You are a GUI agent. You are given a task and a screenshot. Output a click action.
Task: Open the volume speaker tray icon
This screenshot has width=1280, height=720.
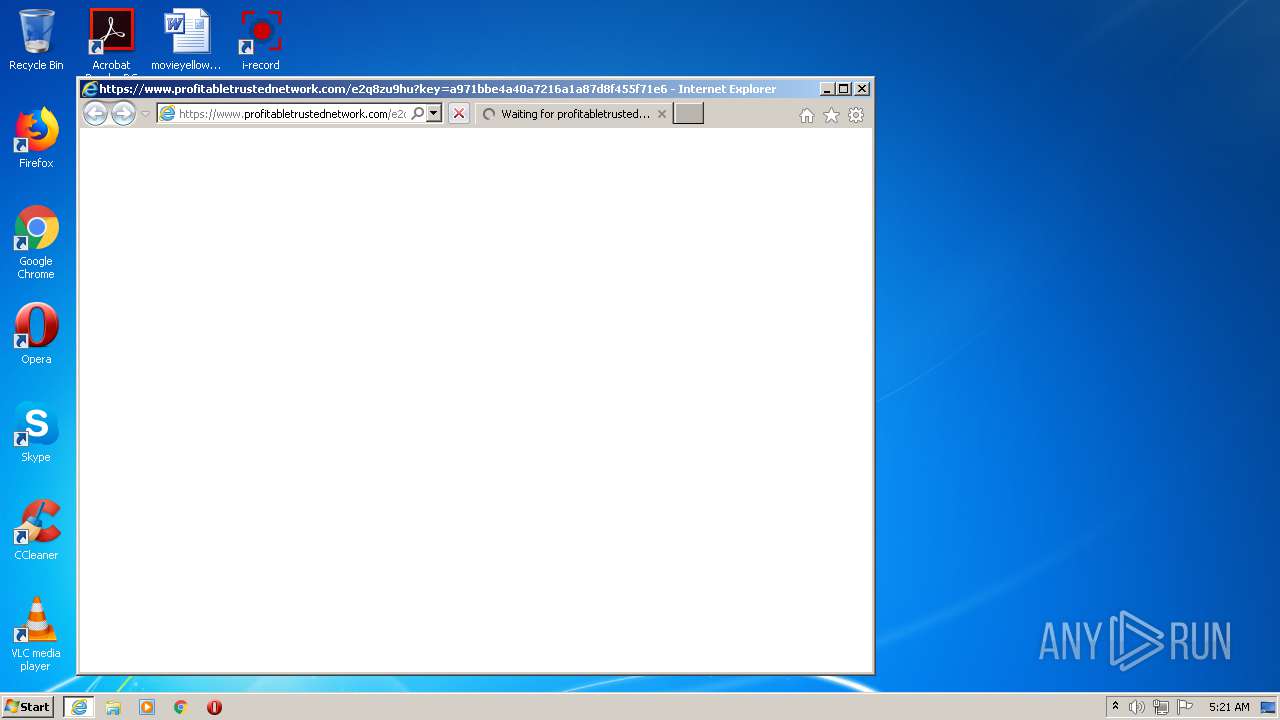click(1137, 707)
